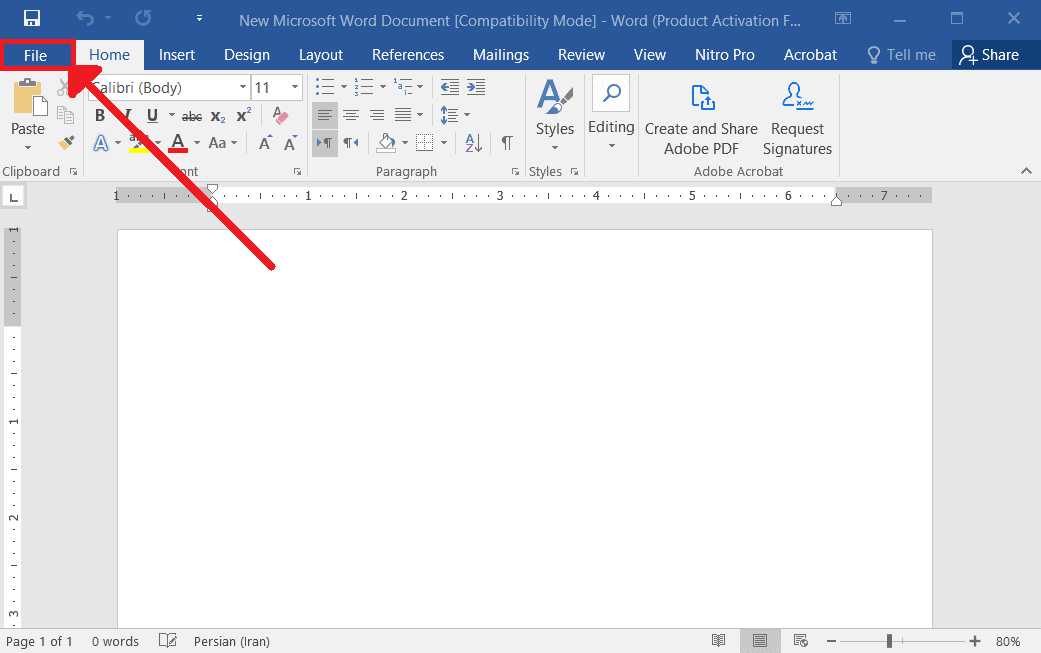Image resolution: width=1041 pixels, height=653 pixels.
Task: Click the Share button
Action: coord(989,55)
